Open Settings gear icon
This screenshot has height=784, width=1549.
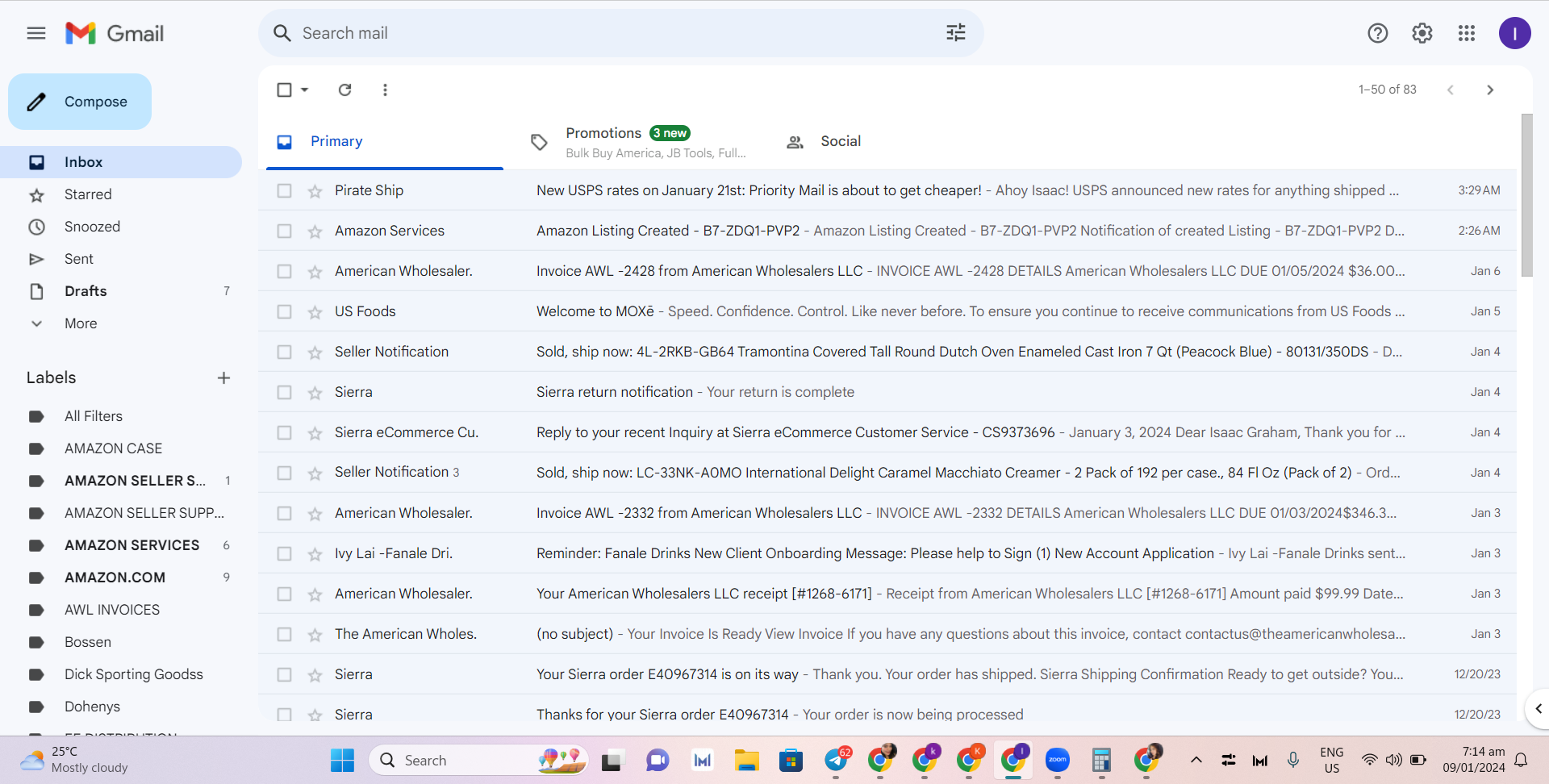[1422, 33]
